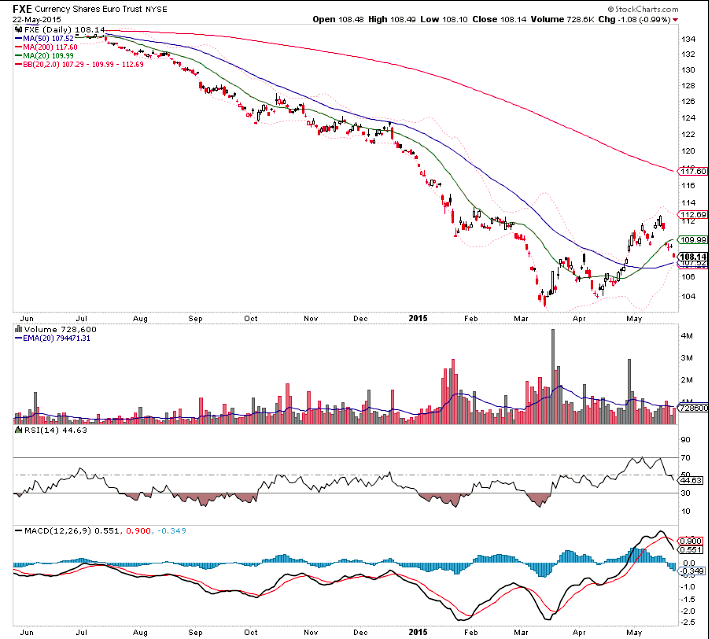Click the StockCharts.com copyright text
The image size is (709, 639).
[x=643, y=9]
